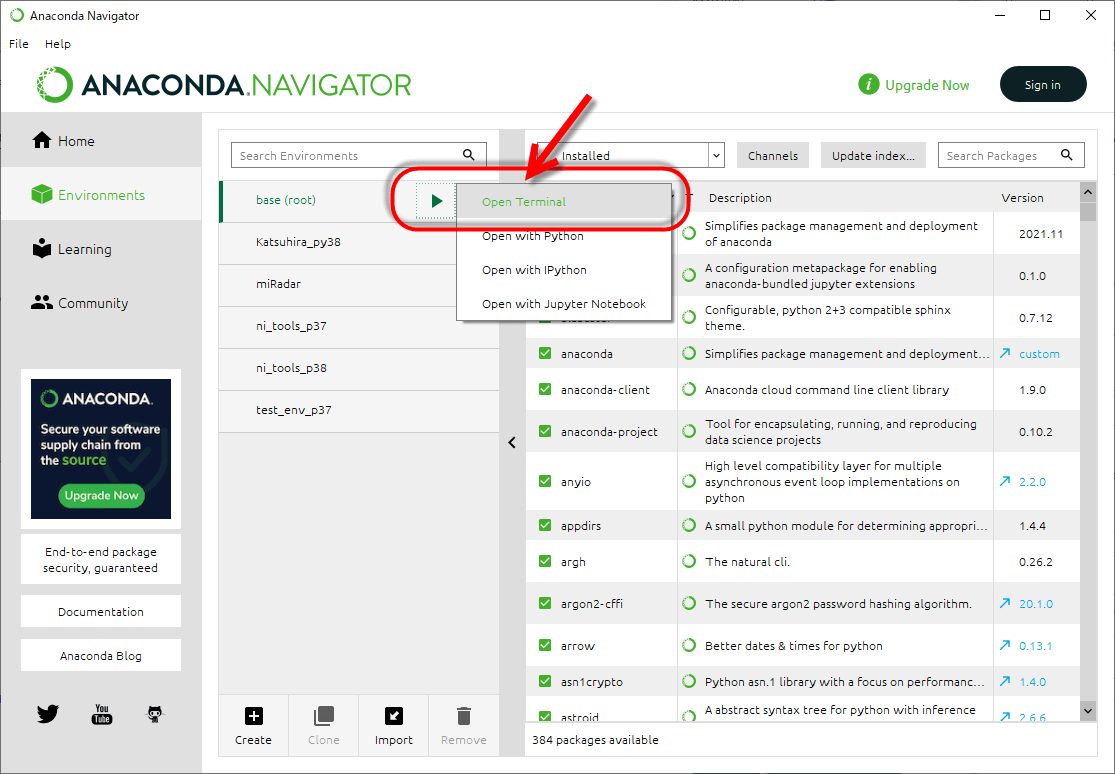
Task: Toggle the argh package checkbox
Action: point(545,561)
